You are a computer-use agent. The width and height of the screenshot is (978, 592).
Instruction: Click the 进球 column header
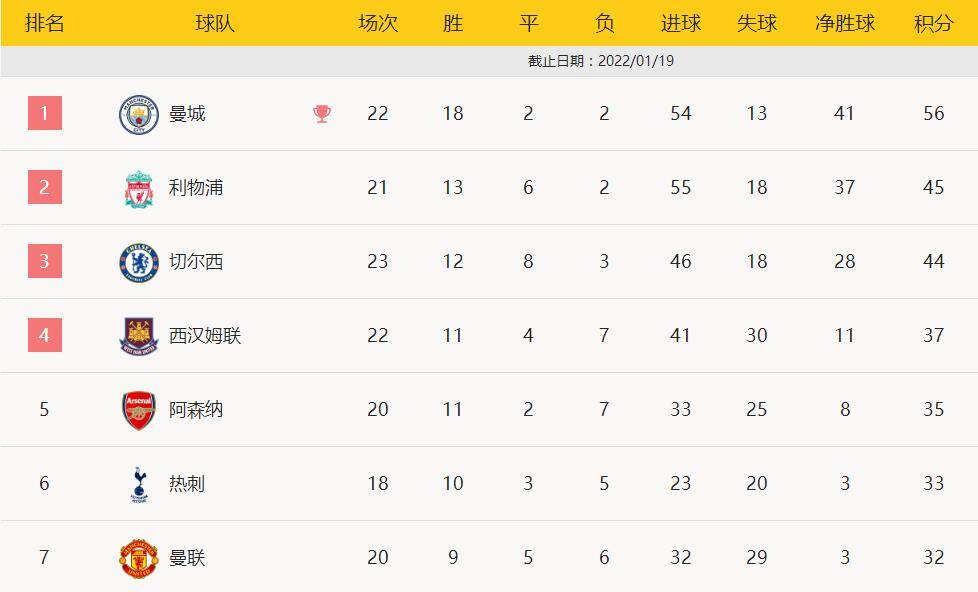click(681, 23)
